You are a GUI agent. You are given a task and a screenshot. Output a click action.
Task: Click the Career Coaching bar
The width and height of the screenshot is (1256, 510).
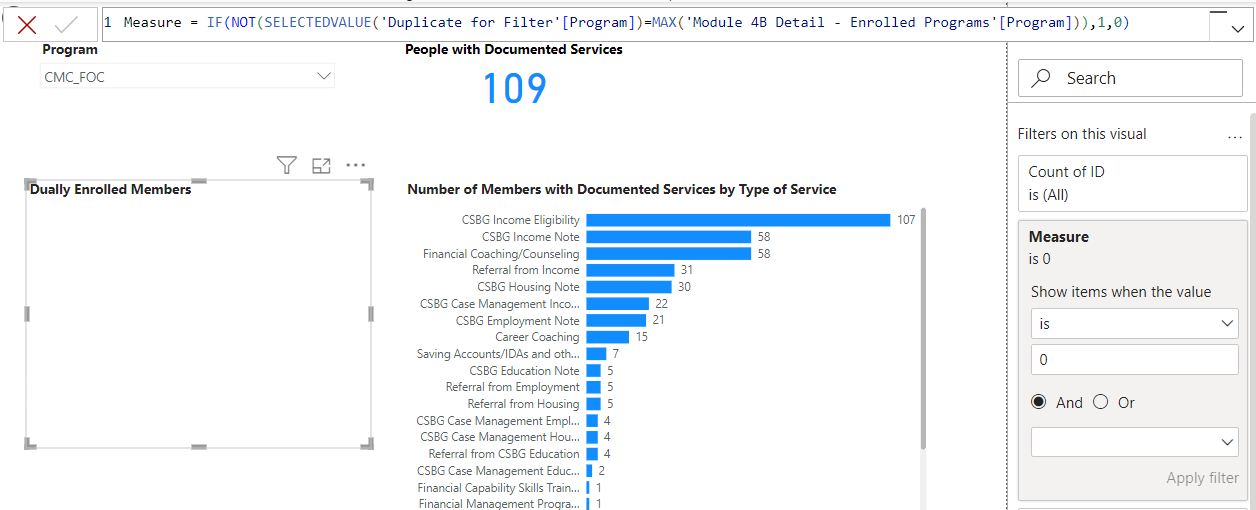(608, 337)
